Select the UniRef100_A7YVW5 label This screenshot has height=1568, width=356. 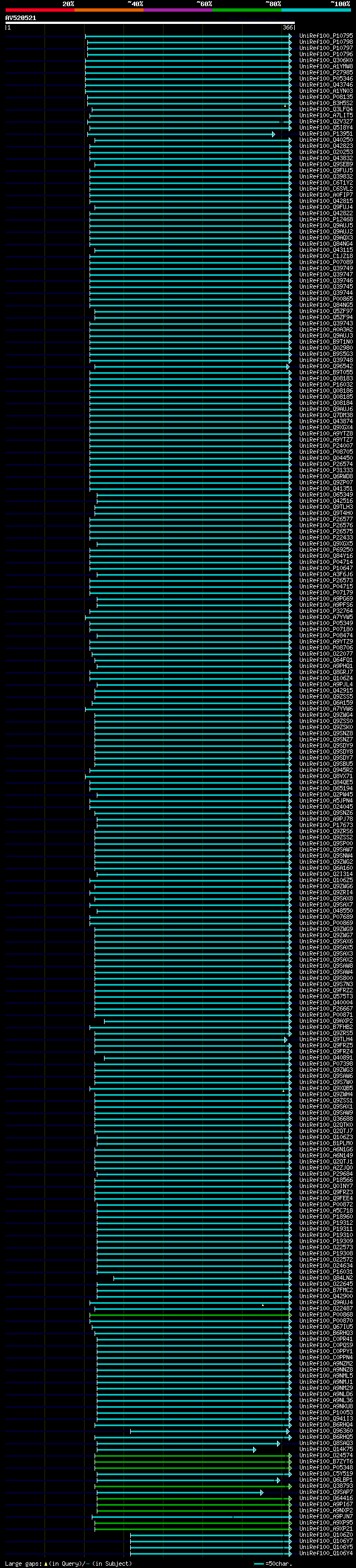click(x=325, y=617)
